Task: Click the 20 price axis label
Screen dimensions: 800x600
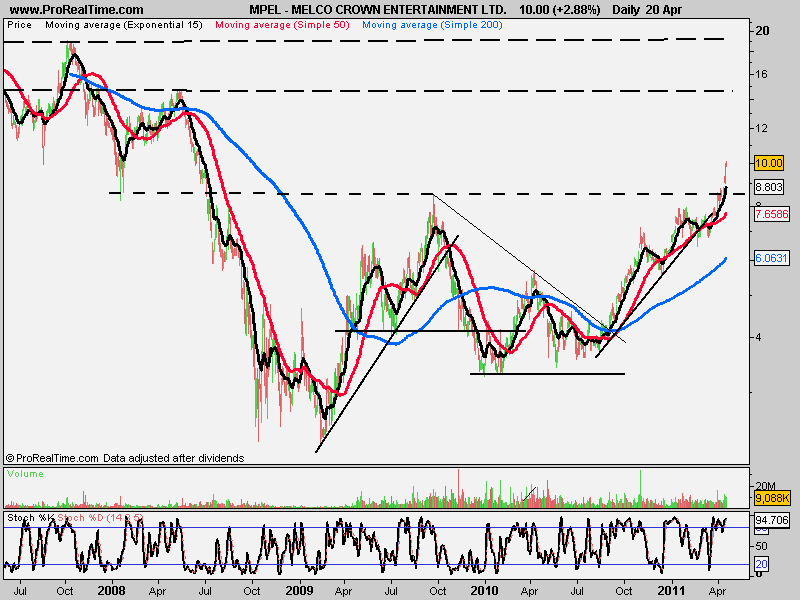Action: [x=762, y=31]
